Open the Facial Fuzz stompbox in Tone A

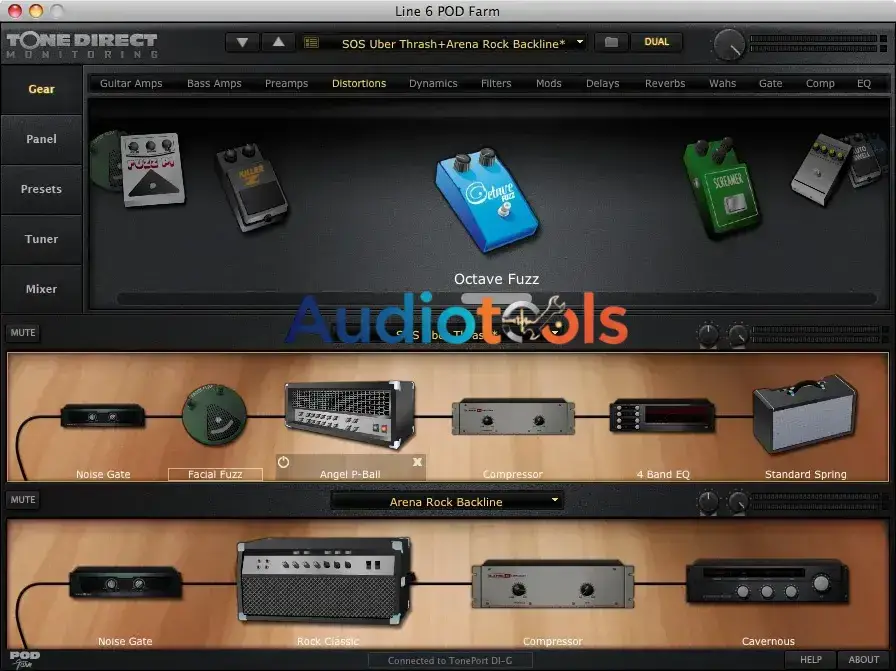214,415
